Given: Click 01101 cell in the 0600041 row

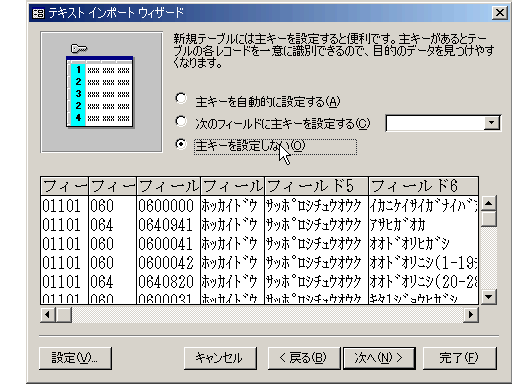Looking at the screenshot, I should 65,244.
